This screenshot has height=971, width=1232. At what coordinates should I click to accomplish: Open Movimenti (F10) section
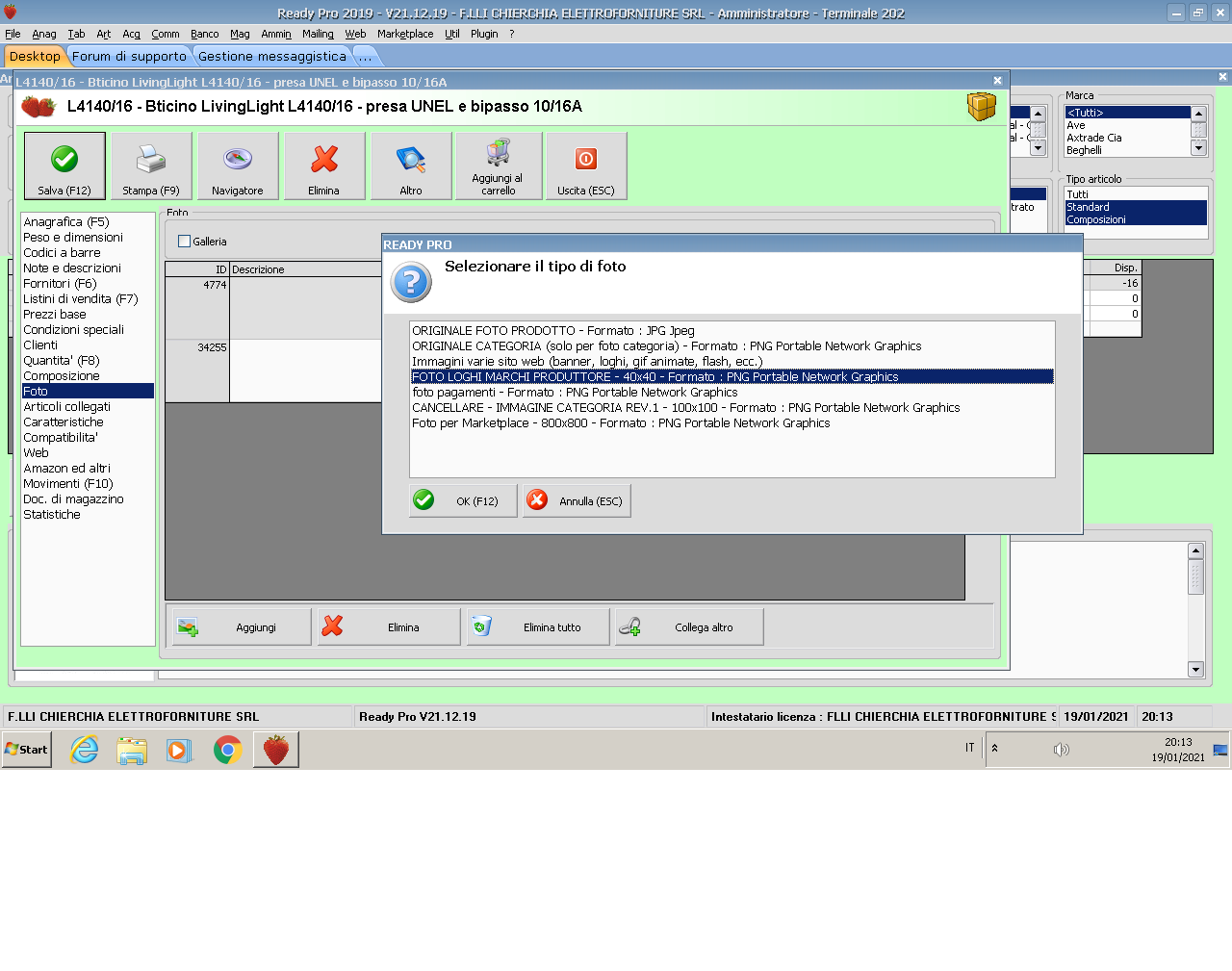(x=88, y=483)
